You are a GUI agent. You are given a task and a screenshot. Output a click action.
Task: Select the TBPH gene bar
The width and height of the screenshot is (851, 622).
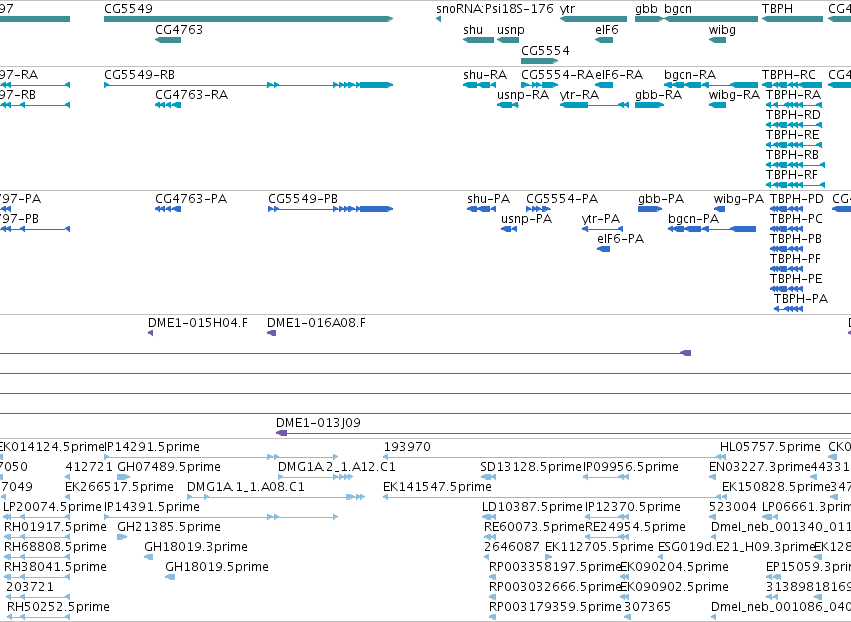pos(792,19)
